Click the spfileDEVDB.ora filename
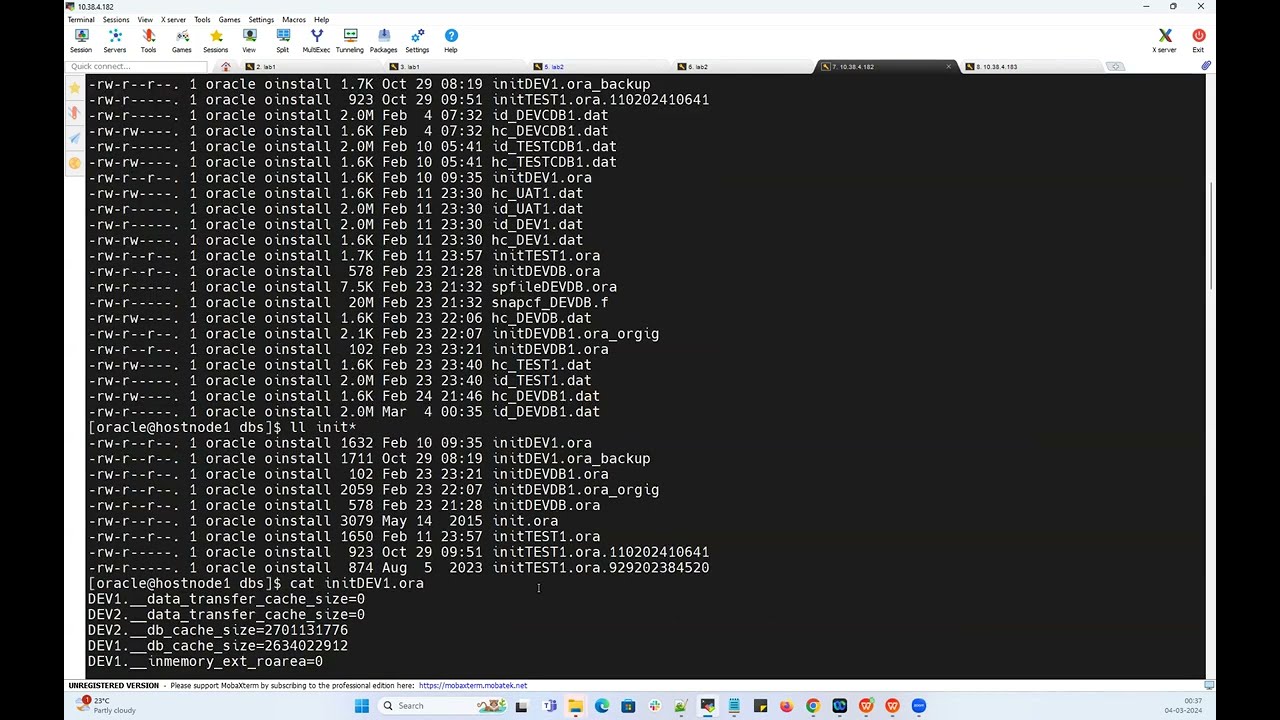The image size is (1280, 720). click(554, 287)
